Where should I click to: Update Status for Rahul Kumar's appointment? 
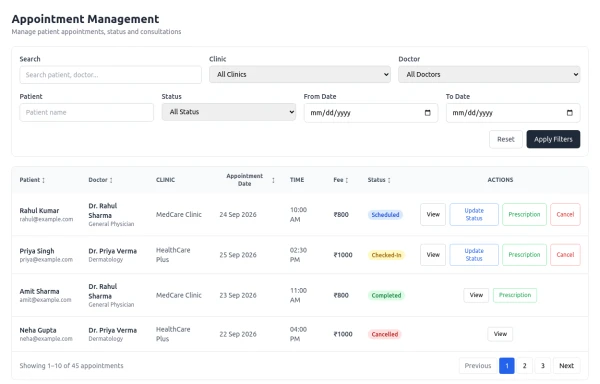point(474,215)
